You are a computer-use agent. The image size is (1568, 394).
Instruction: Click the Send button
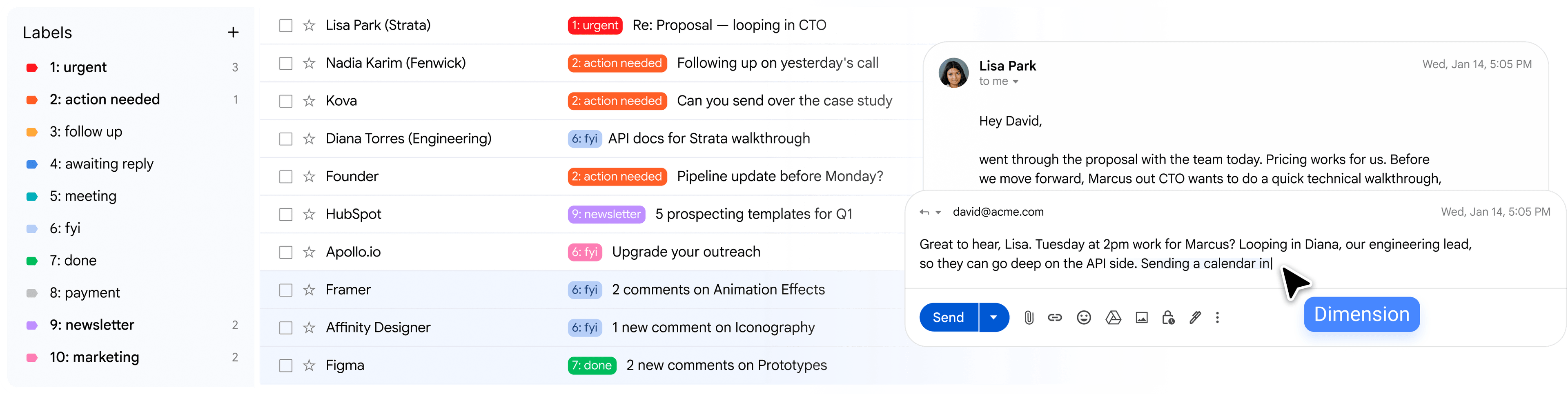point(948,317)
